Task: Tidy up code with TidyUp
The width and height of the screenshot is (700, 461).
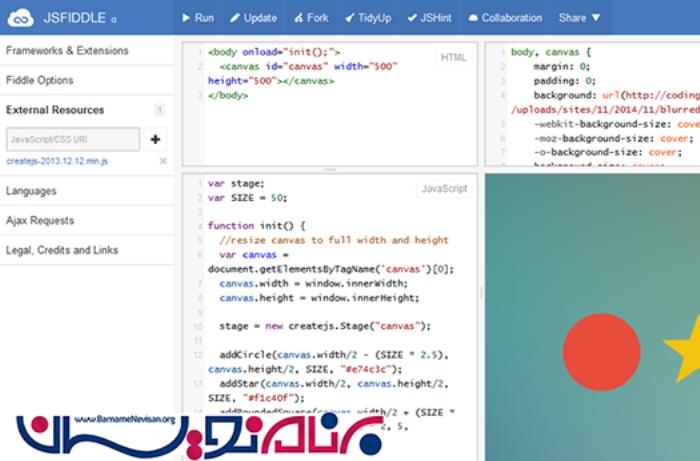Action: (368, 17)
